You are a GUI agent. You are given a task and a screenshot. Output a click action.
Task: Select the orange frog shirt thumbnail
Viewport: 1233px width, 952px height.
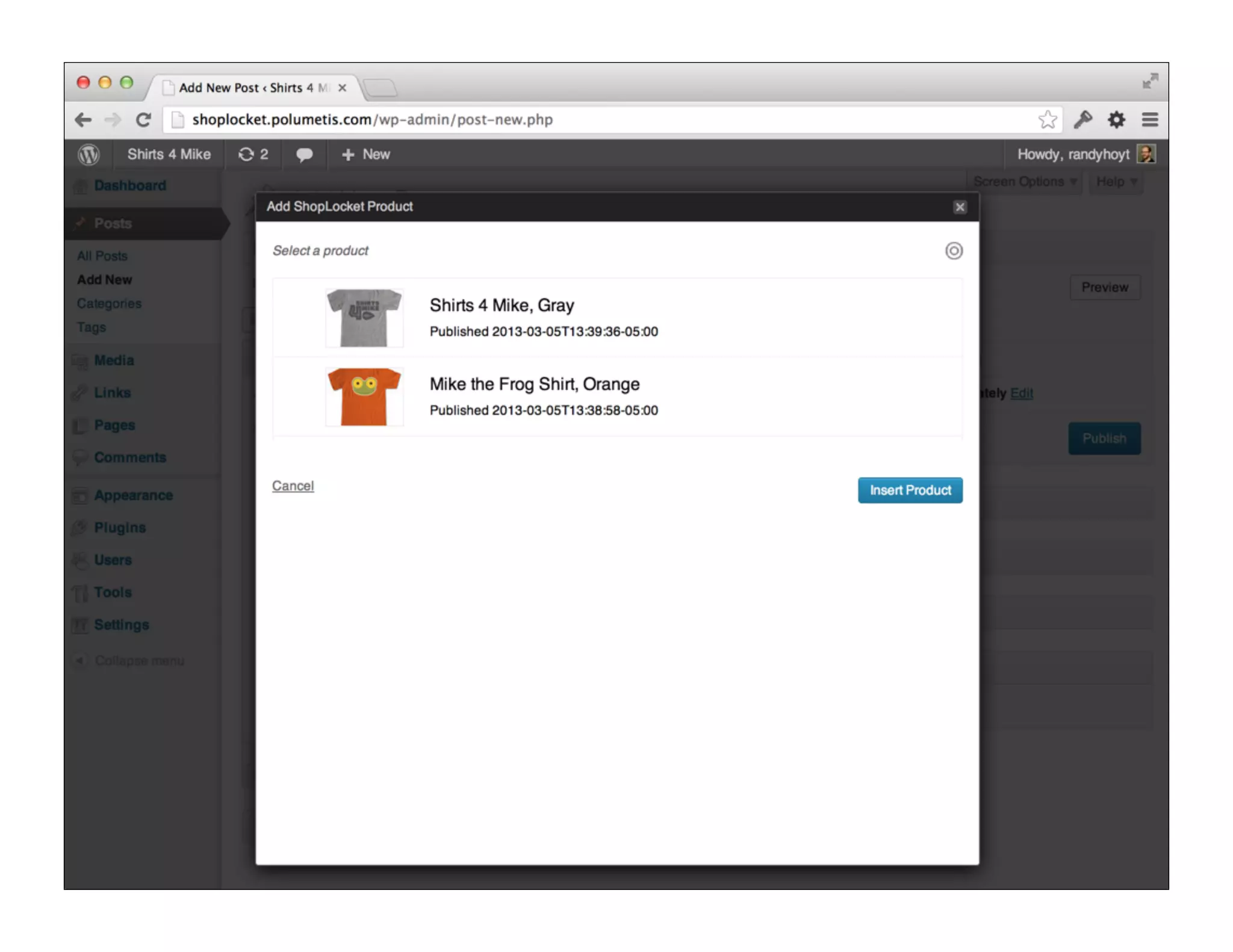(364, 397)
